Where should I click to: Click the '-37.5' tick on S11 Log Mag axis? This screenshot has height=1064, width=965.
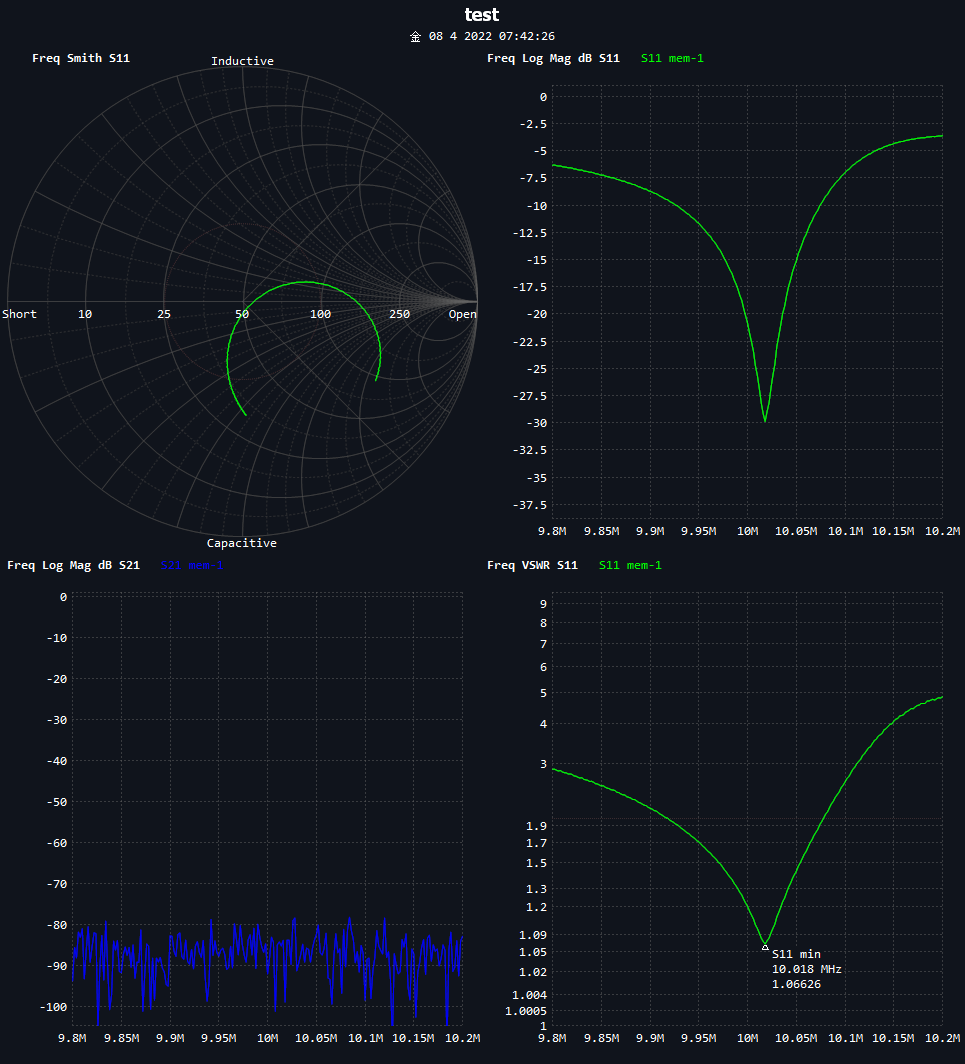[x=529, y=505]
